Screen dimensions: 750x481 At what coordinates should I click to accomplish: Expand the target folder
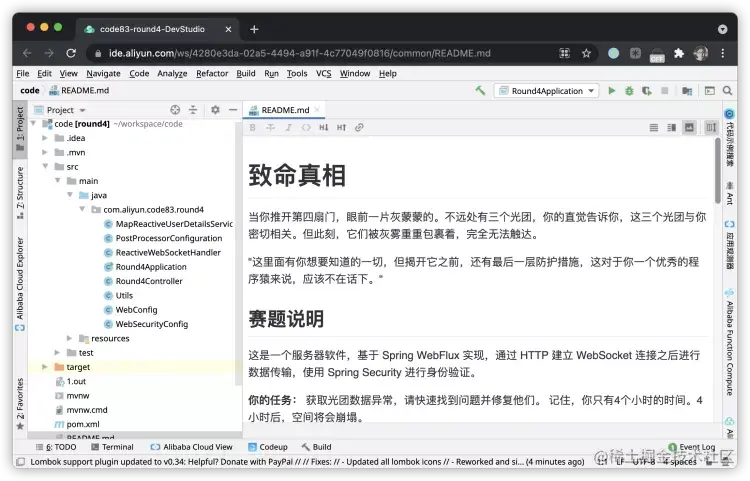coord(44,367)
